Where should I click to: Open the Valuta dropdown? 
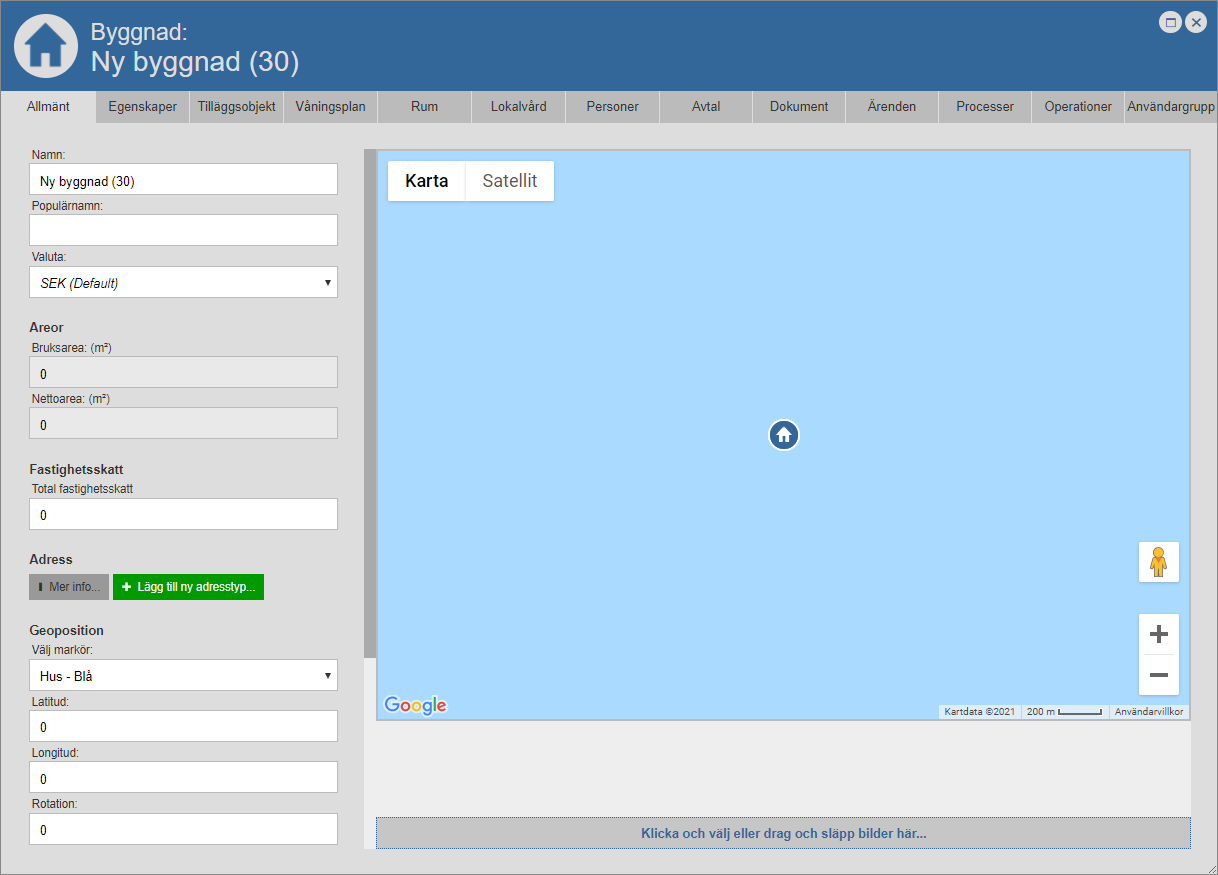point(183,283)
